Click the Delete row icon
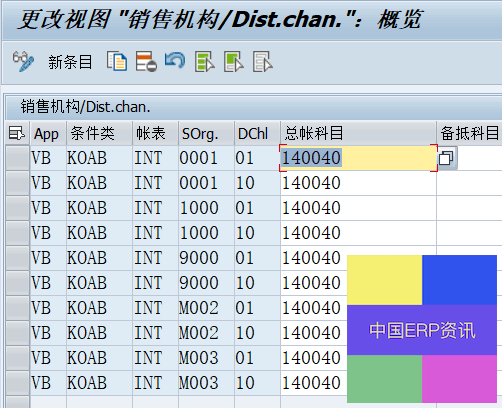 (146, 61)
